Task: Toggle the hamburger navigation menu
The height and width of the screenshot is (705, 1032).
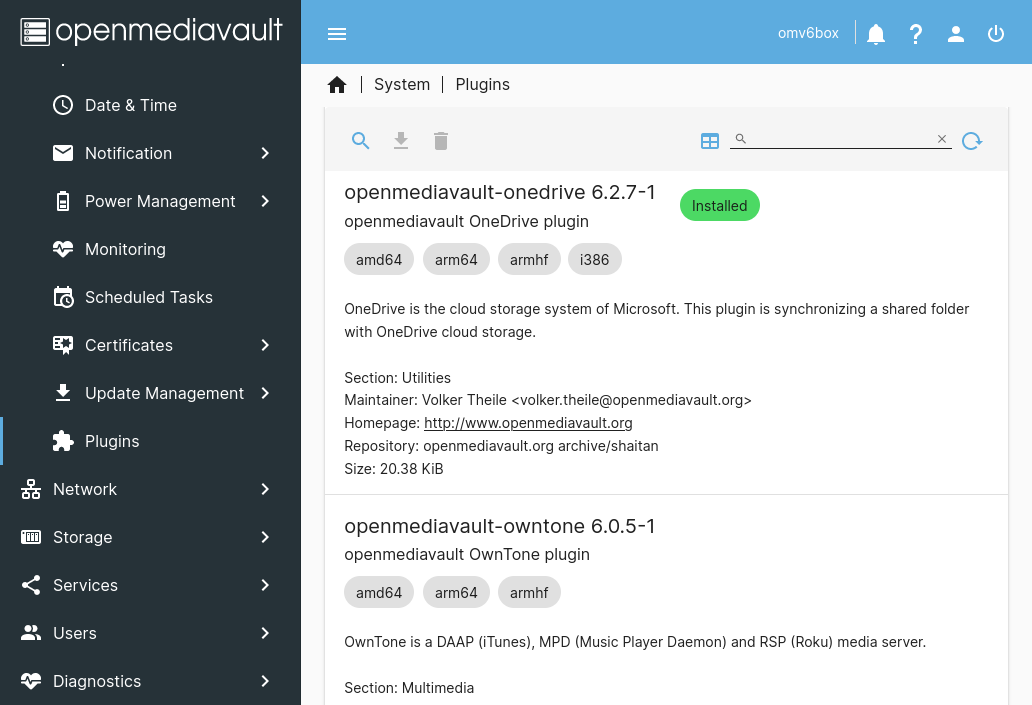Action: tap(337, 34)
